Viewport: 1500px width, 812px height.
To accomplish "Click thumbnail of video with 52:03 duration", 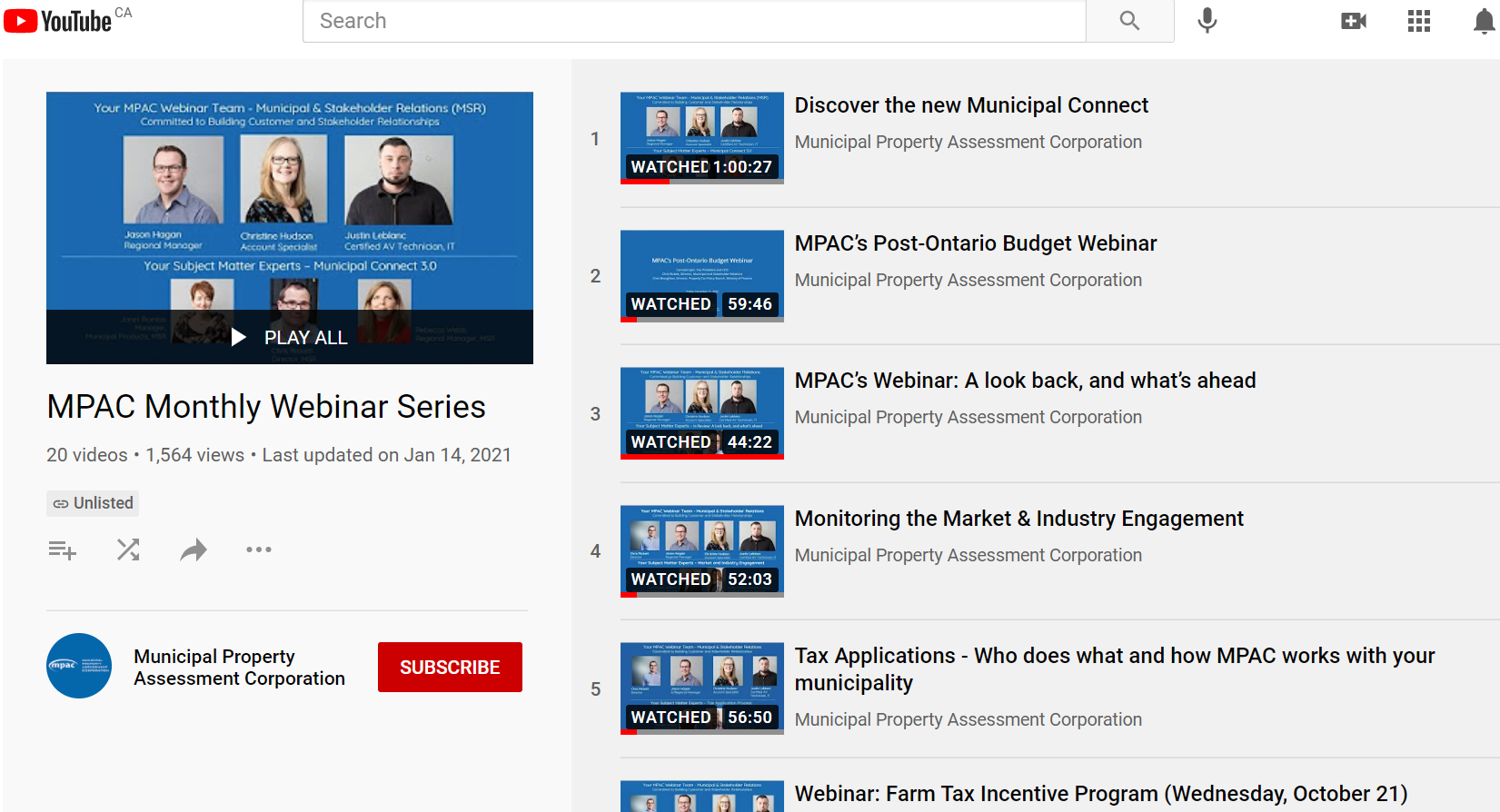I will 702,551.
